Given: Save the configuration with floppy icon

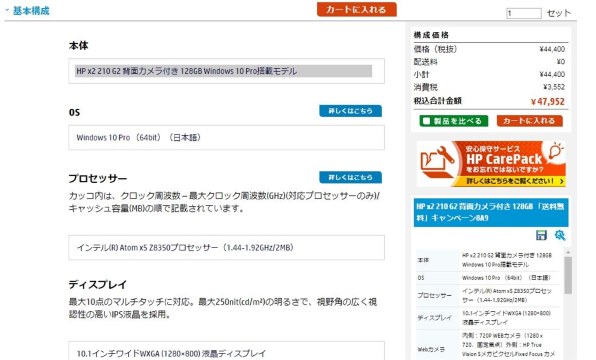Looking at the screenshot, I should (x=541, y=235).
